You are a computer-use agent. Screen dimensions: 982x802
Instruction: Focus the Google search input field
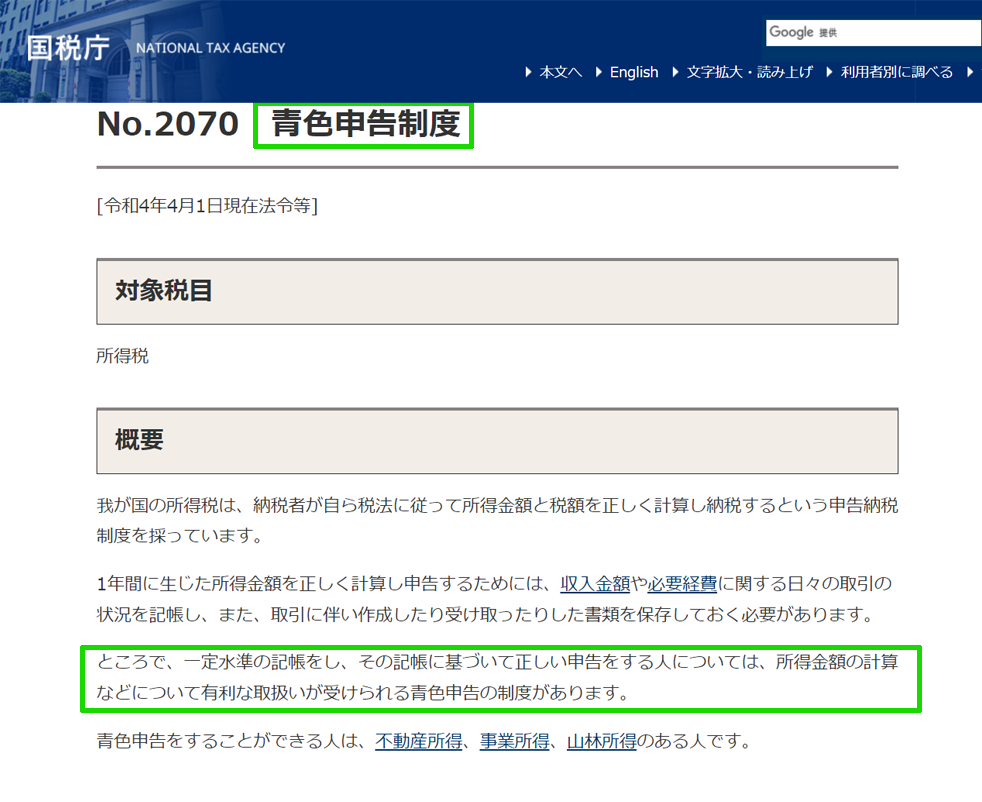(874, 33)
